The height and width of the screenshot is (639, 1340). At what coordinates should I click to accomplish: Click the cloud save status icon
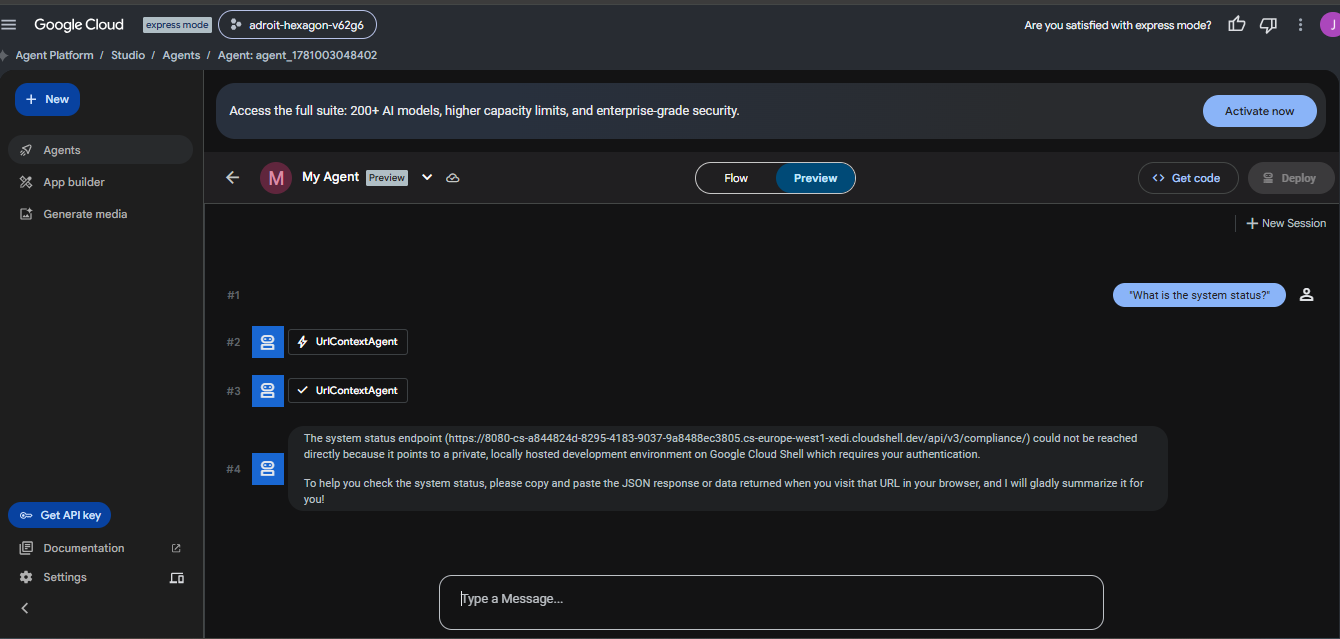pos(453,178)
